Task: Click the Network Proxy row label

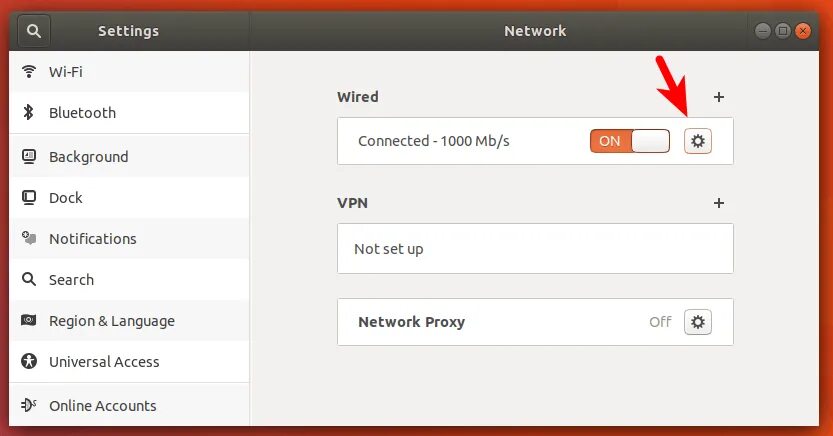Action: click(412, 322)
